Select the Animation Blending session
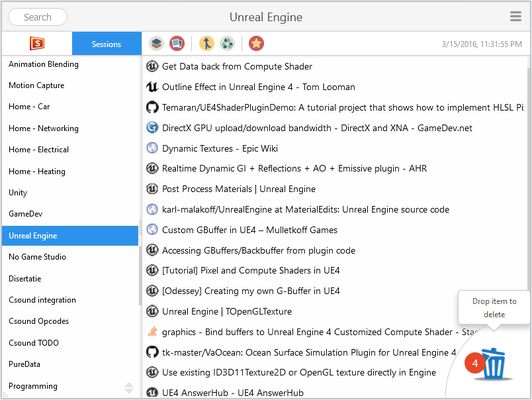 click(x=70, y=64)
